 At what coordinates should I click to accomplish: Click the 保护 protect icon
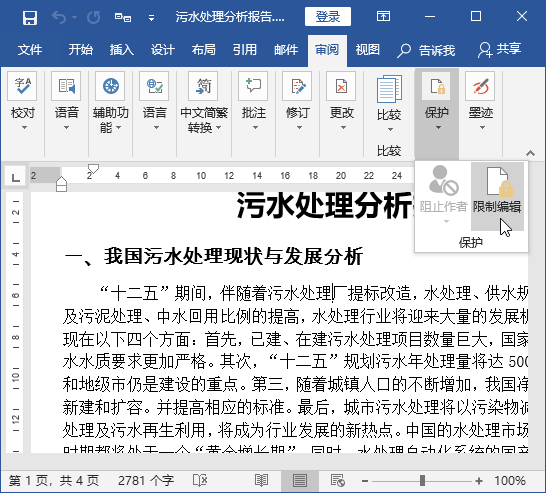click(437, 86)
